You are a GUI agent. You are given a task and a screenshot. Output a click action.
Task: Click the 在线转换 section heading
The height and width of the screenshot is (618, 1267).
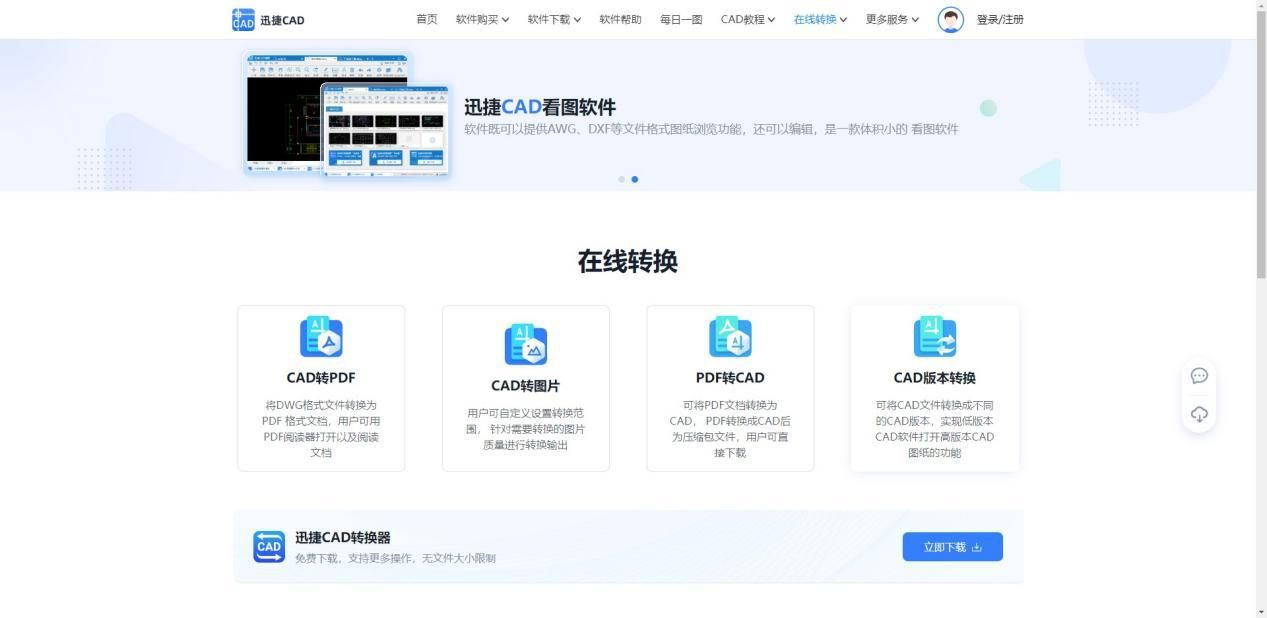click(628, 261)
